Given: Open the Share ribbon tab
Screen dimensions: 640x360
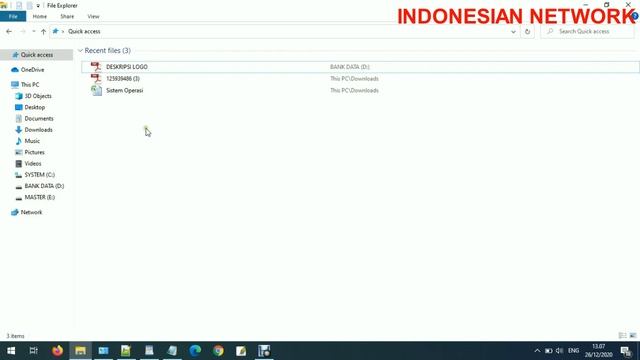Looking at the screenshot, I should click(x=67, y=16).
